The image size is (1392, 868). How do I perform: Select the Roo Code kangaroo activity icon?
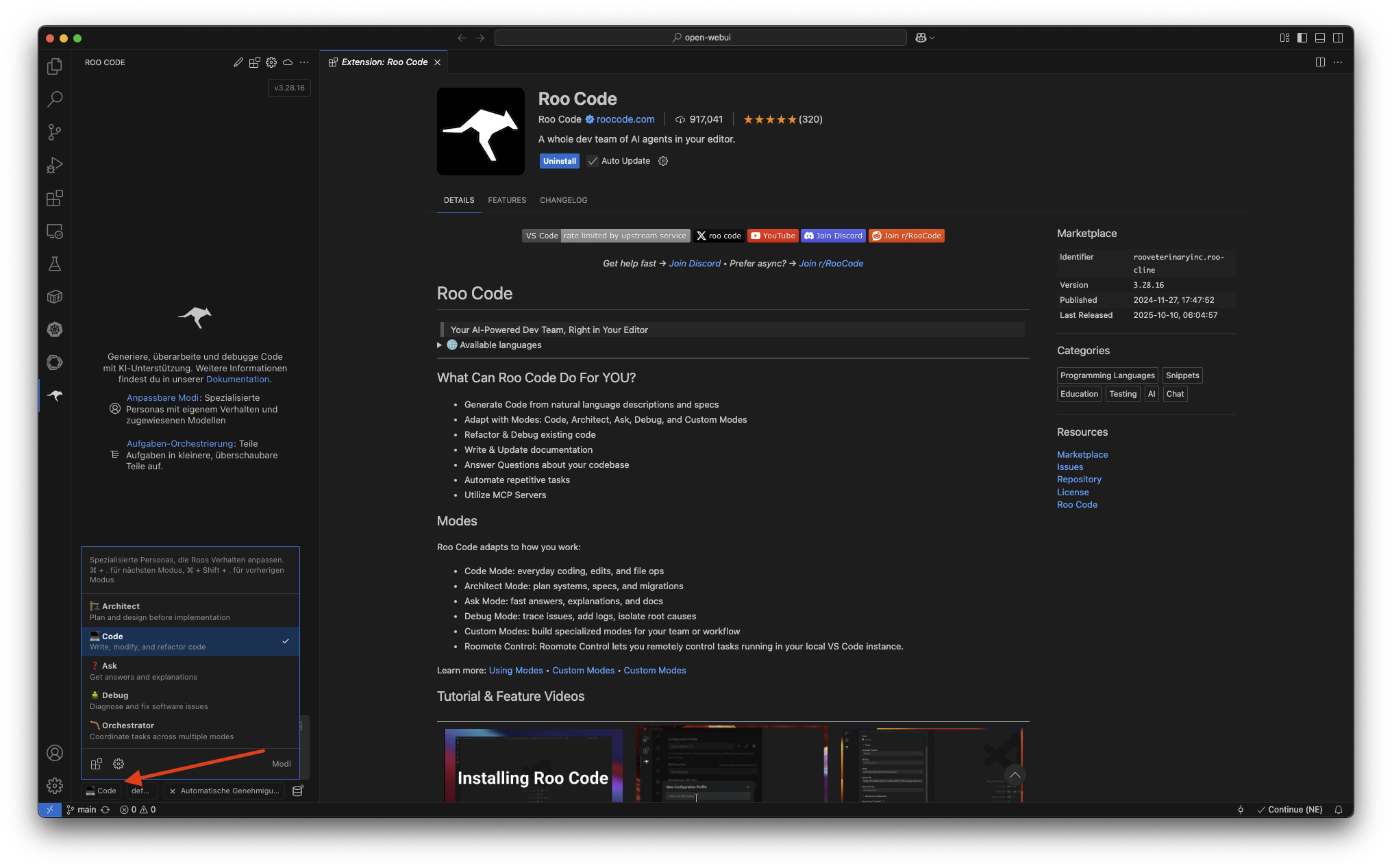point(55,395)
